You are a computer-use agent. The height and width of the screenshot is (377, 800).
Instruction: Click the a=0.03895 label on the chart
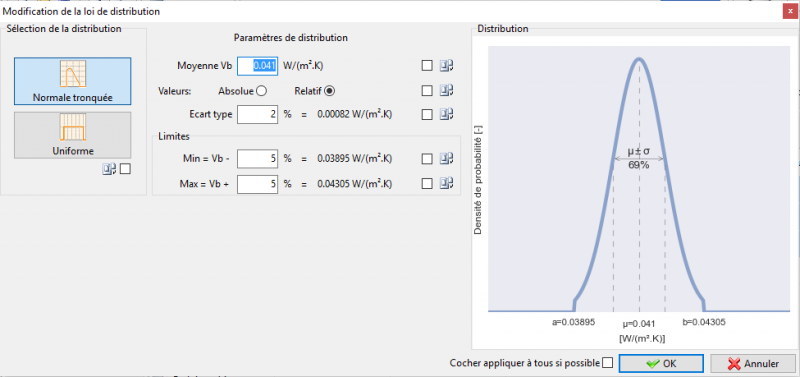574,322
